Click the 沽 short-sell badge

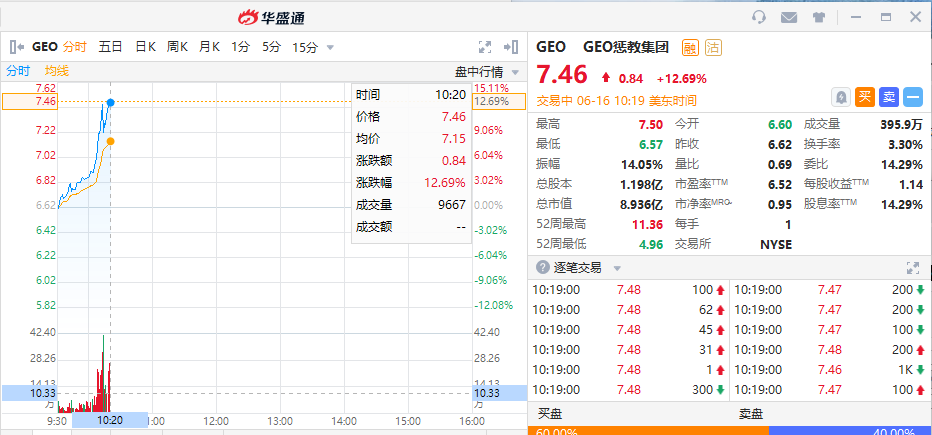[x=713, y=47]
